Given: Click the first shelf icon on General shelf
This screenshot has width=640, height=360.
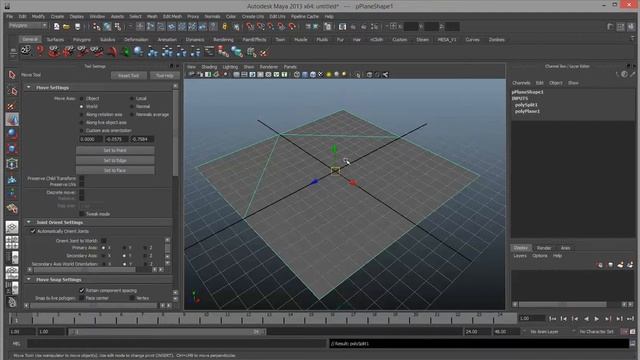Looking at the screenshot, I should point(26,51).
